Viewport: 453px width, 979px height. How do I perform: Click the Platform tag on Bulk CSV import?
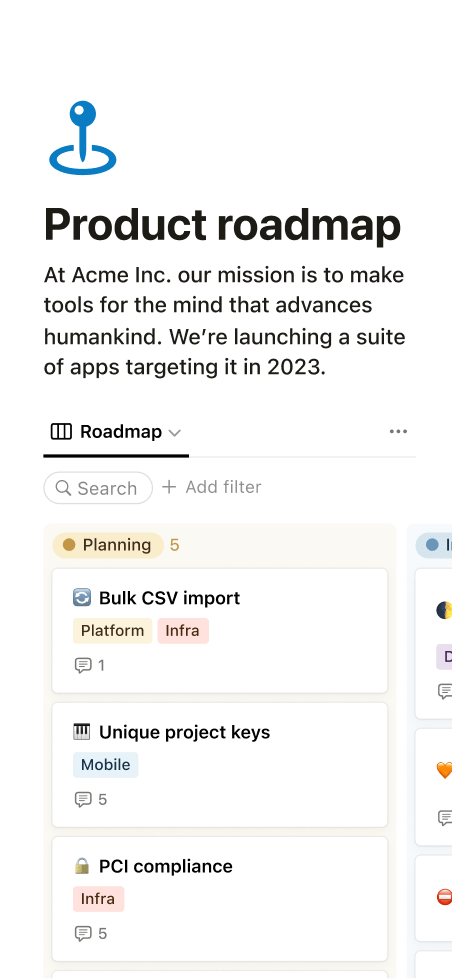pyautogui.click(x=112, y=631)
